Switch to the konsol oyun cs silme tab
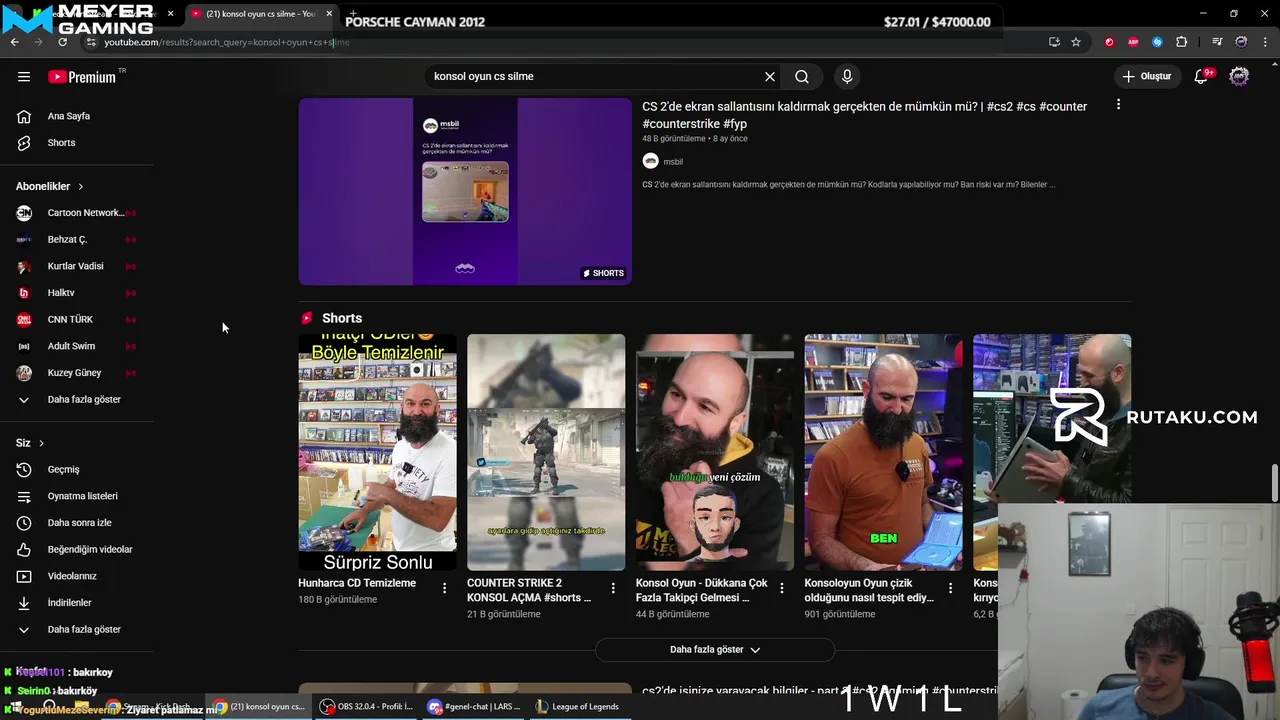Viewport: 1280px width, 720px height. coord(260,14)
